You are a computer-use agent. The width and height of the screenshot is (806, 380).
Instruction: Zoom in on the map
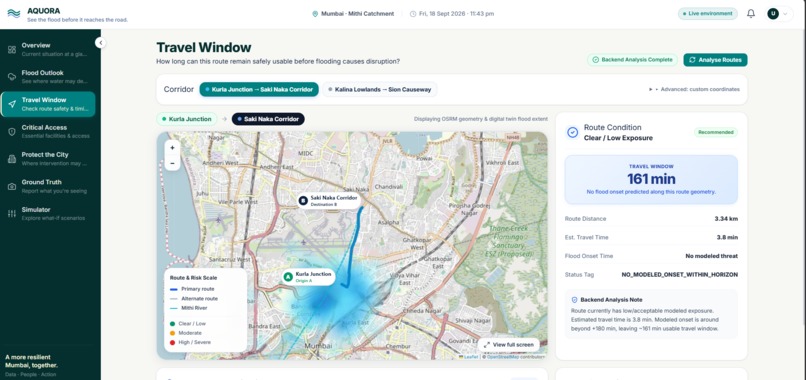tap(172, 148)
